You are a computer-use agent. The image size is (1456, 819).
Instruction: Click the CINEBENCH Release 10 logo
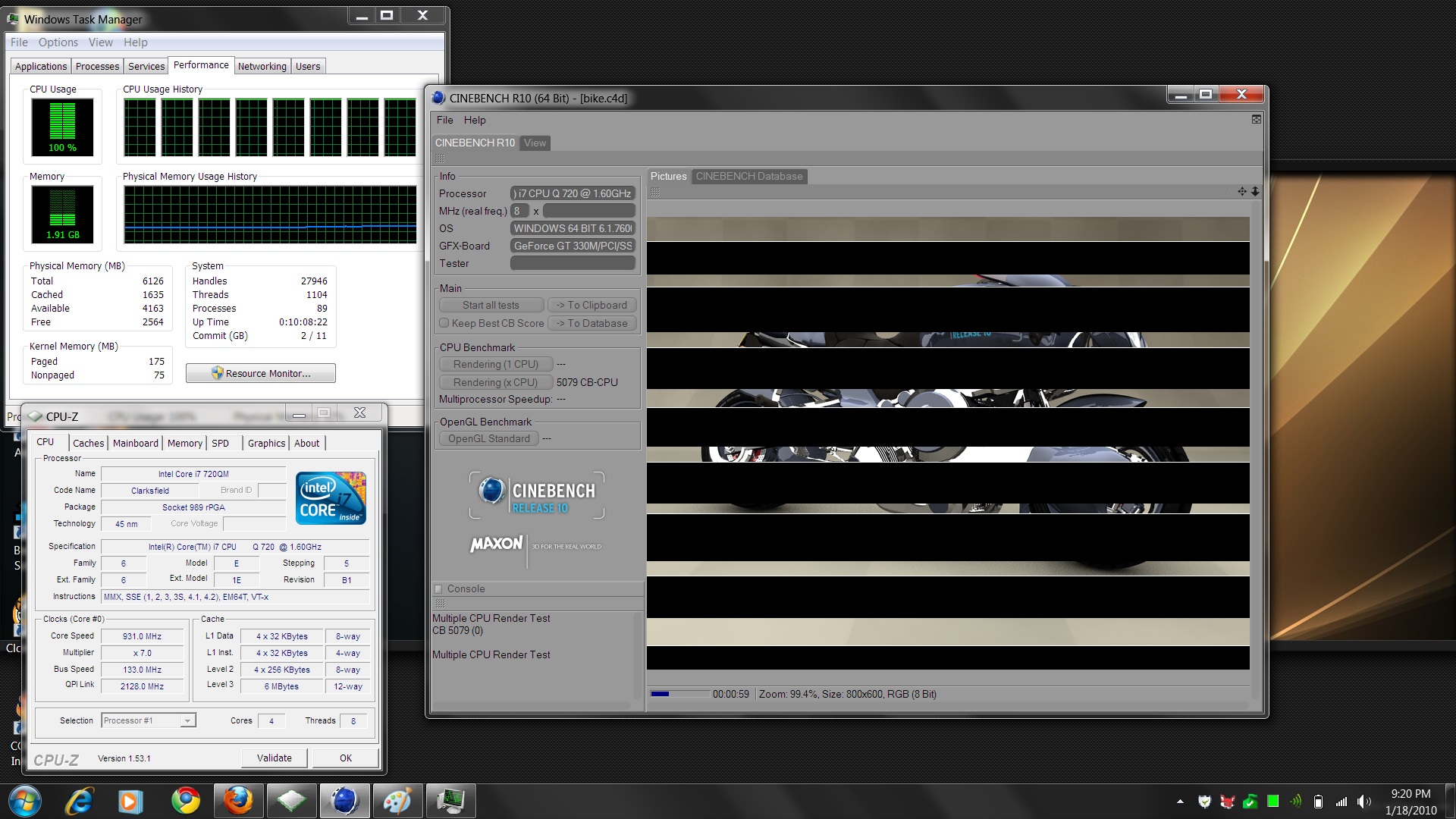[x=537, y=495]
